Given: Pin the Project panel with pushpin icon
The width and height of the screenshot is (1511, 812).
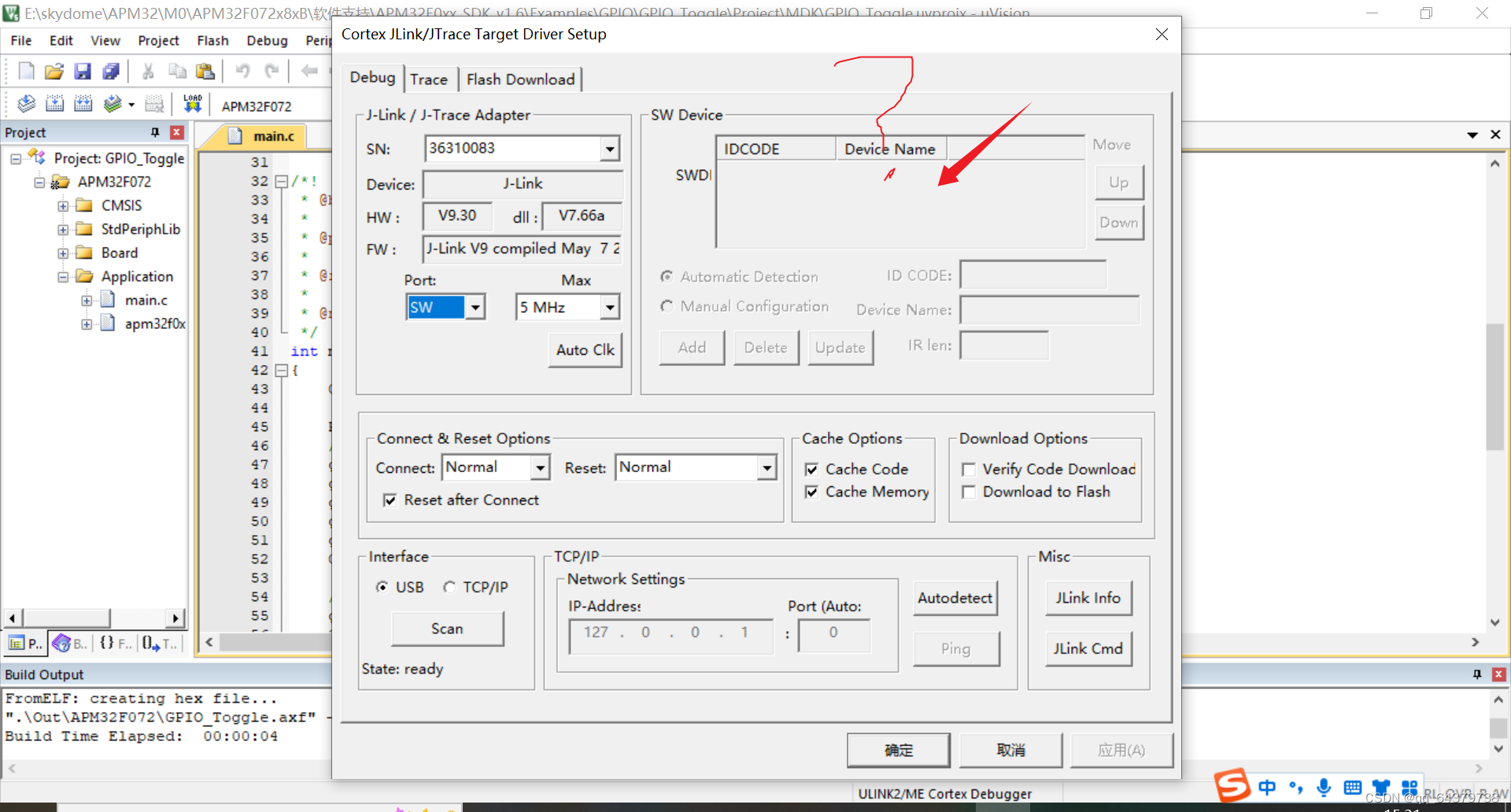Looking at the screenshot, I should [155, 132].
